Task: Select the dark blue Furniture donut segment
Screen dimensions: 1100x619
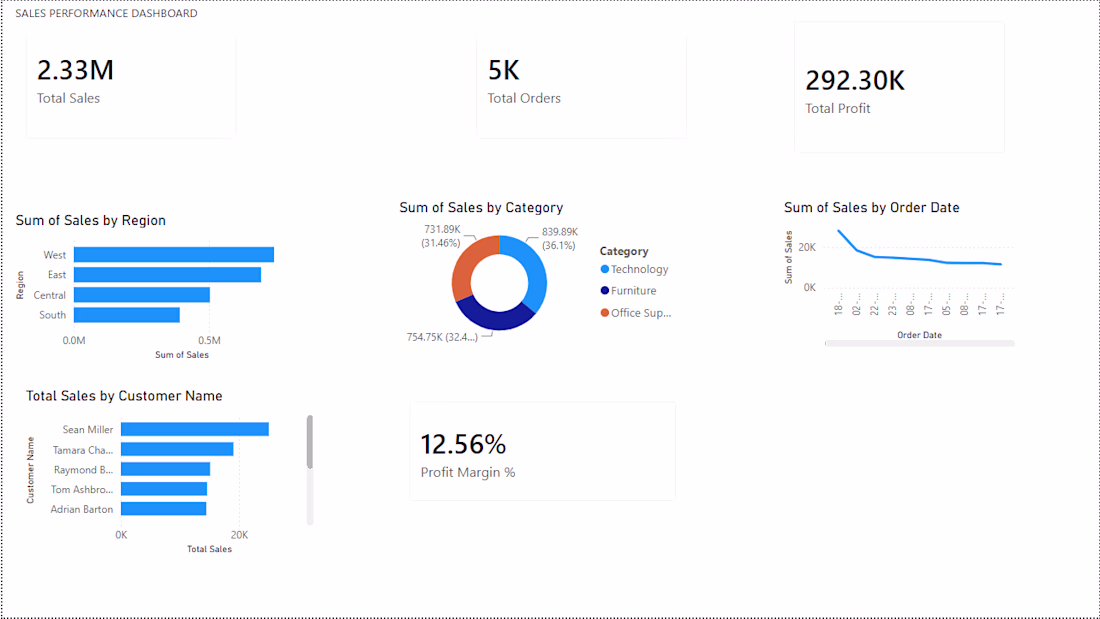Action: click(495, 319)
